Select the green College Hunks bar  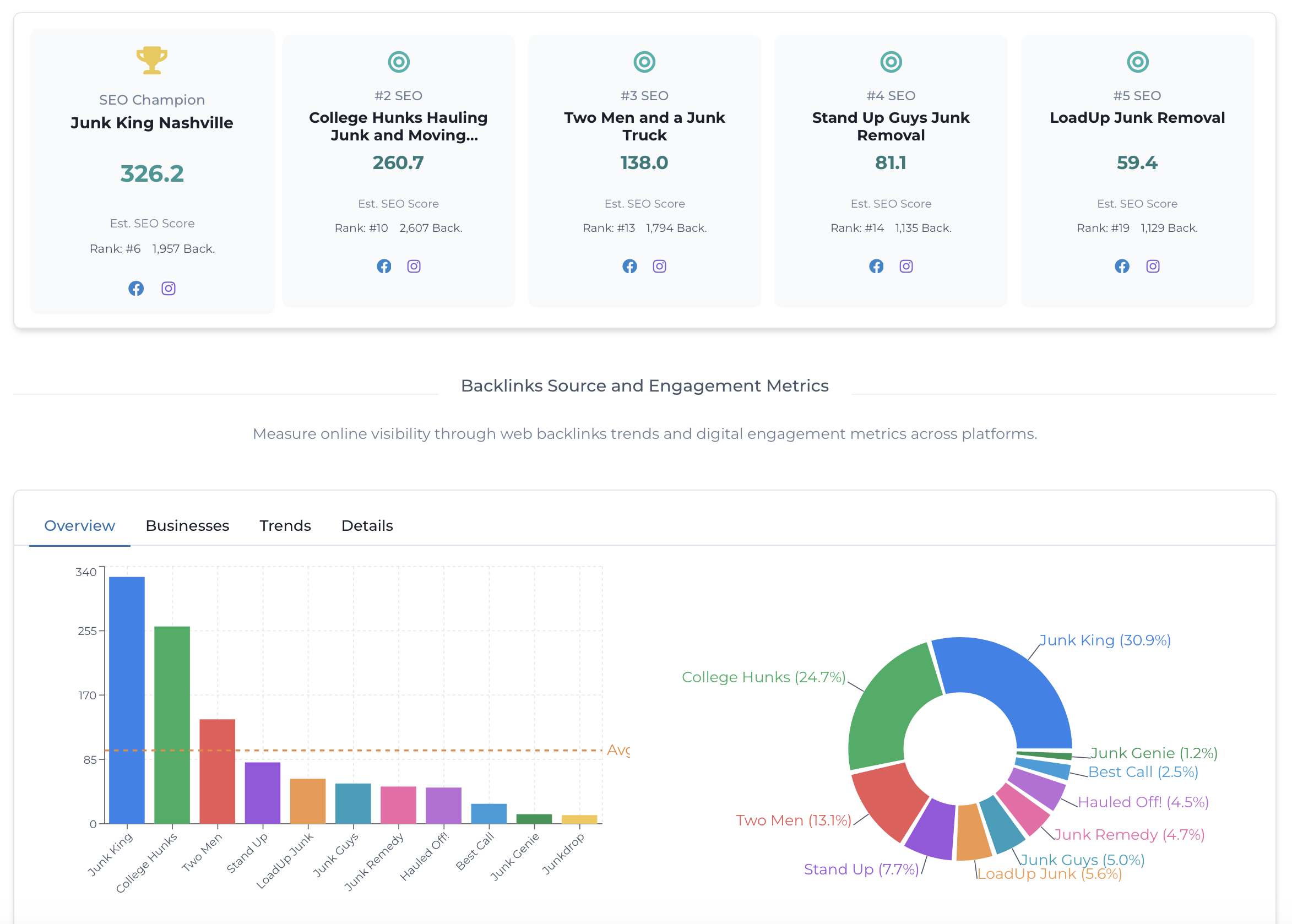tap(172, 725)
